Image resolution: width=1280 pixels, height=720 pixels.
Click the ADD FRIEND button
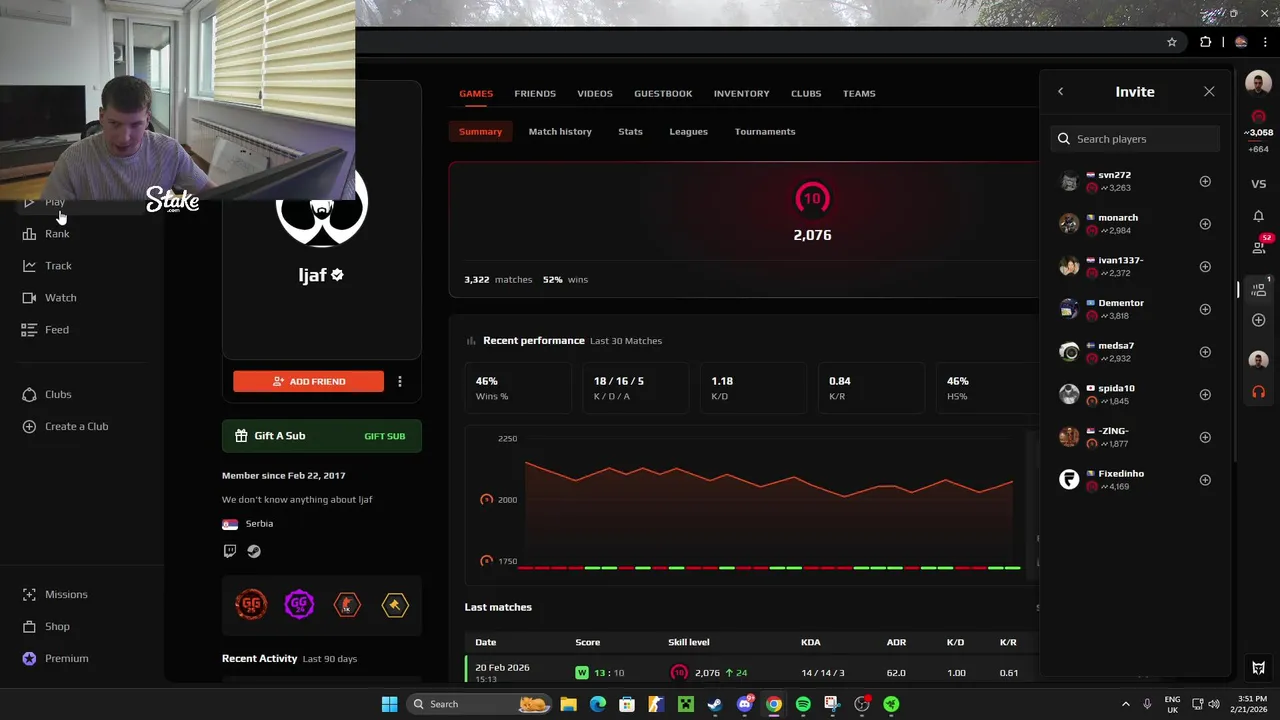tap(308, 381)
